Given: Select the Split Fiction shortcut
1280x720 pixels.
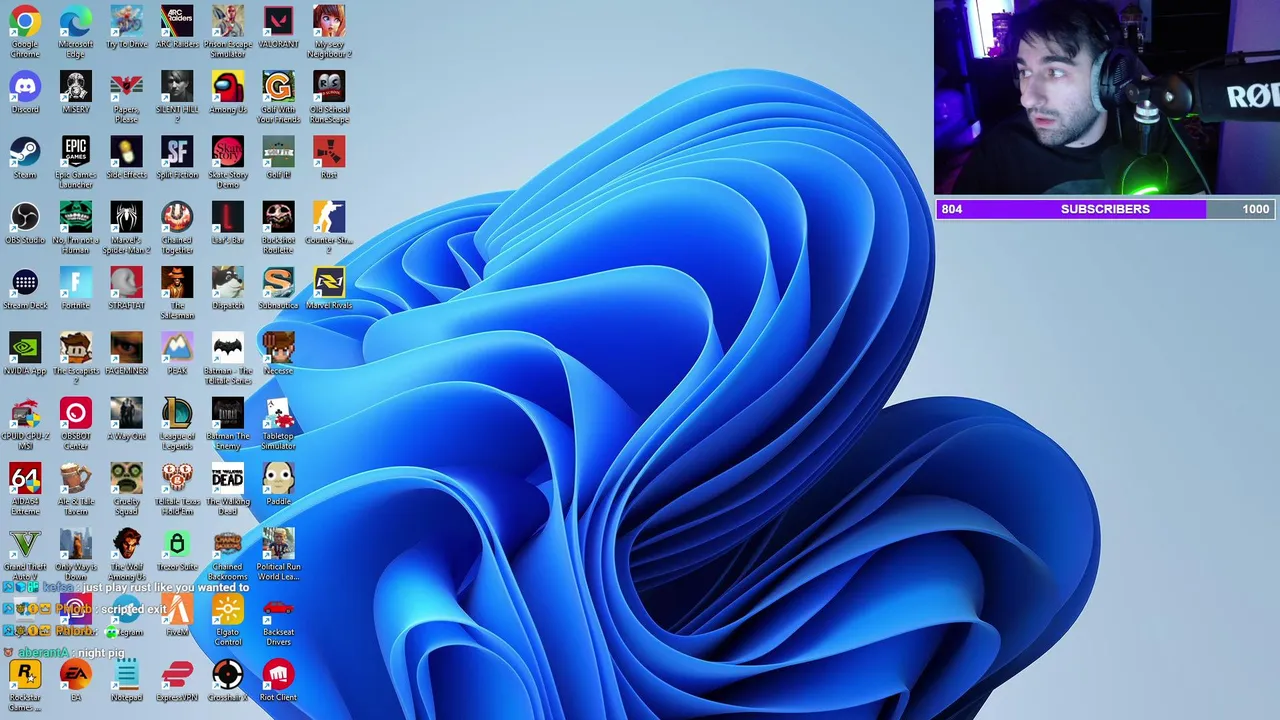Looking at the screenshot, I should 177,152.
